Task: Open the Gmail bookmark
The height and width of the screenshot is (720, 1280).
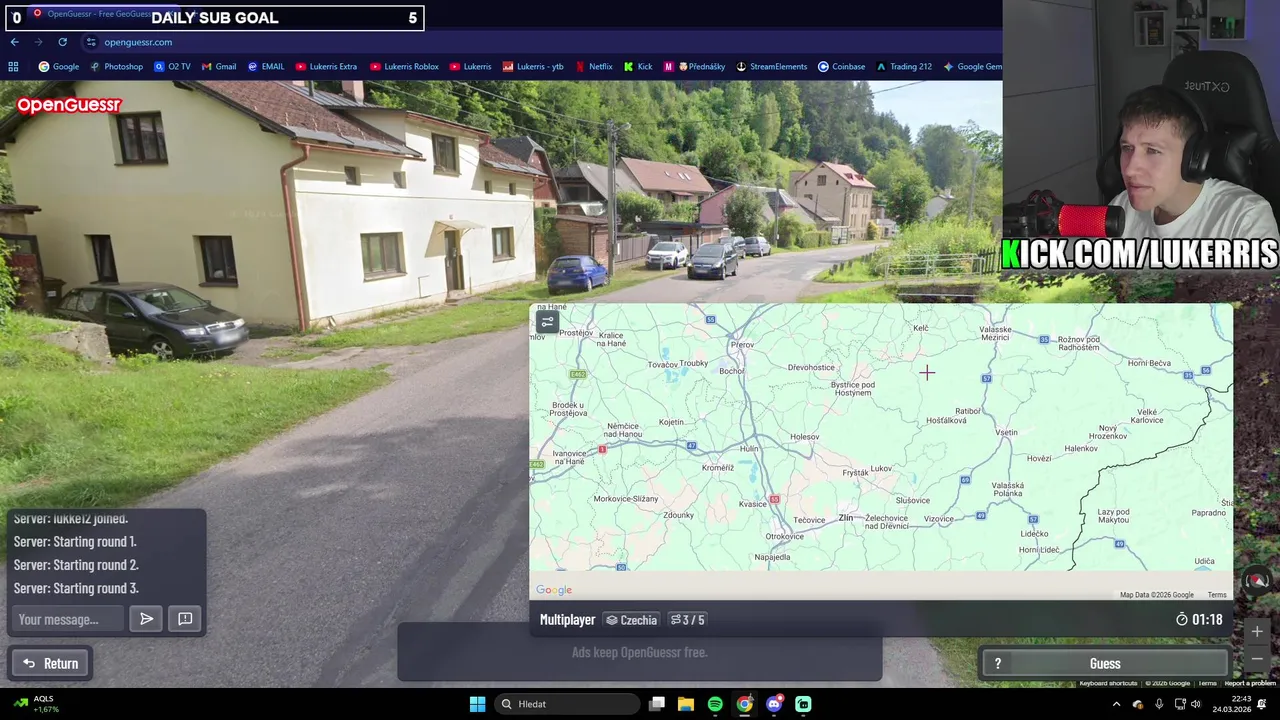Action: coord(219,67)
